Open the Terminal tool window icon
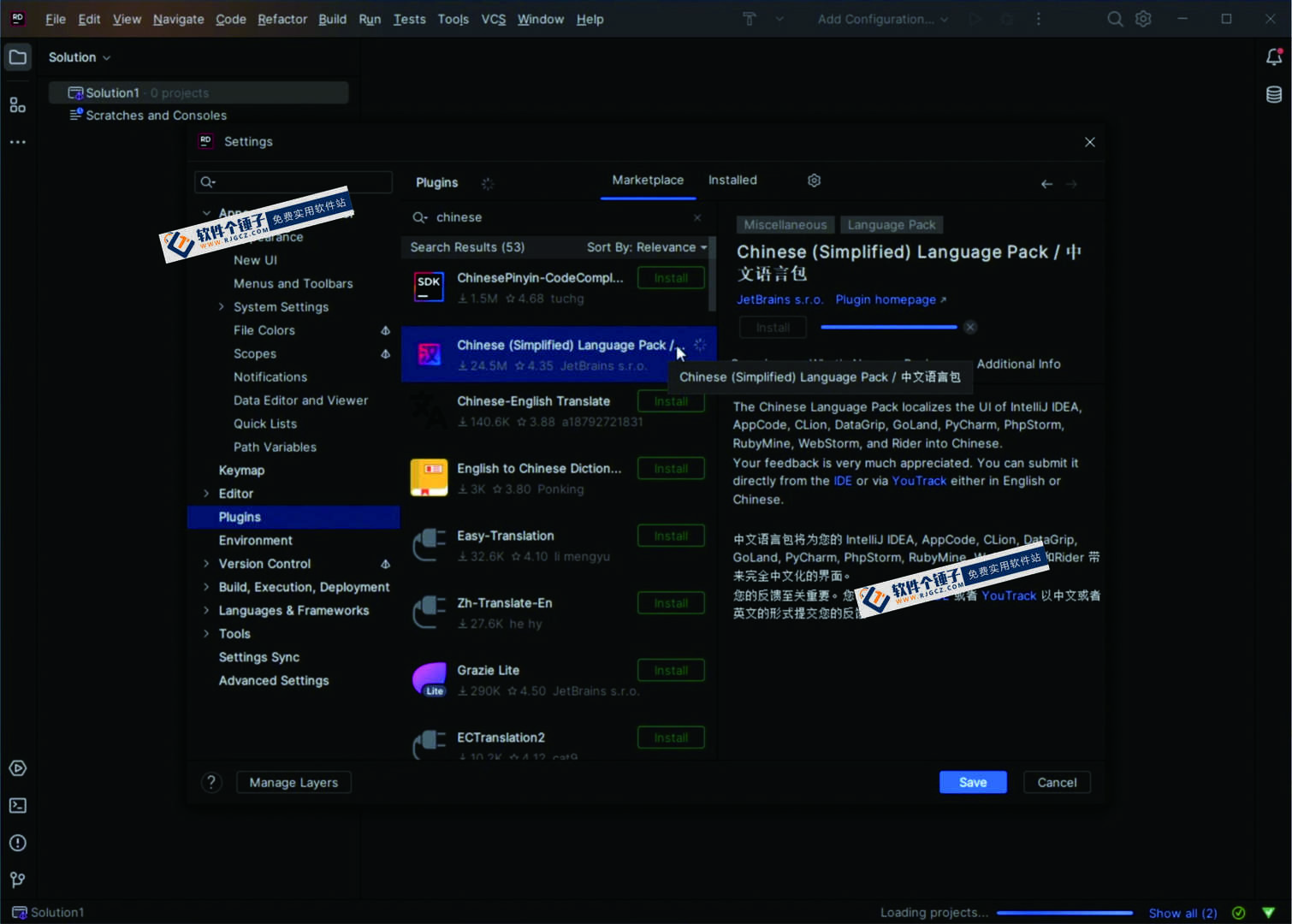Viewport: 1292px width, 924px height. pos(17,806)
